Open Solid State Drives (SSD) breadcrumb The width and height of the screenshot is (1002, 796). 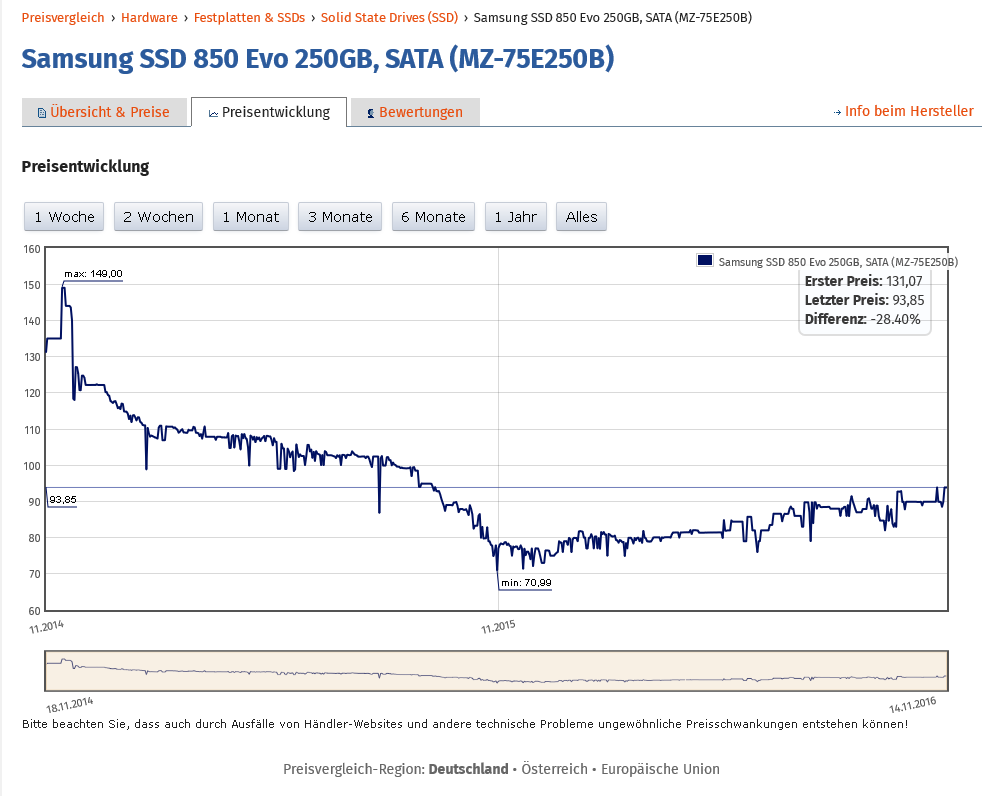pos(389,17)
